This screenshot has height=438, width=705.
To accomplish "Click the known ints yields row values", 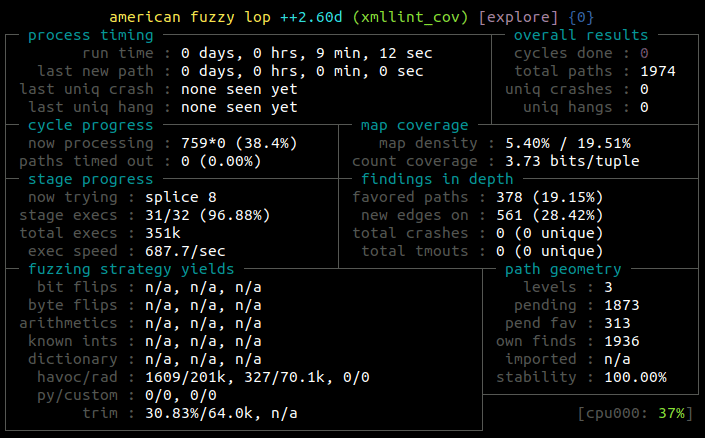I will 203,341.
